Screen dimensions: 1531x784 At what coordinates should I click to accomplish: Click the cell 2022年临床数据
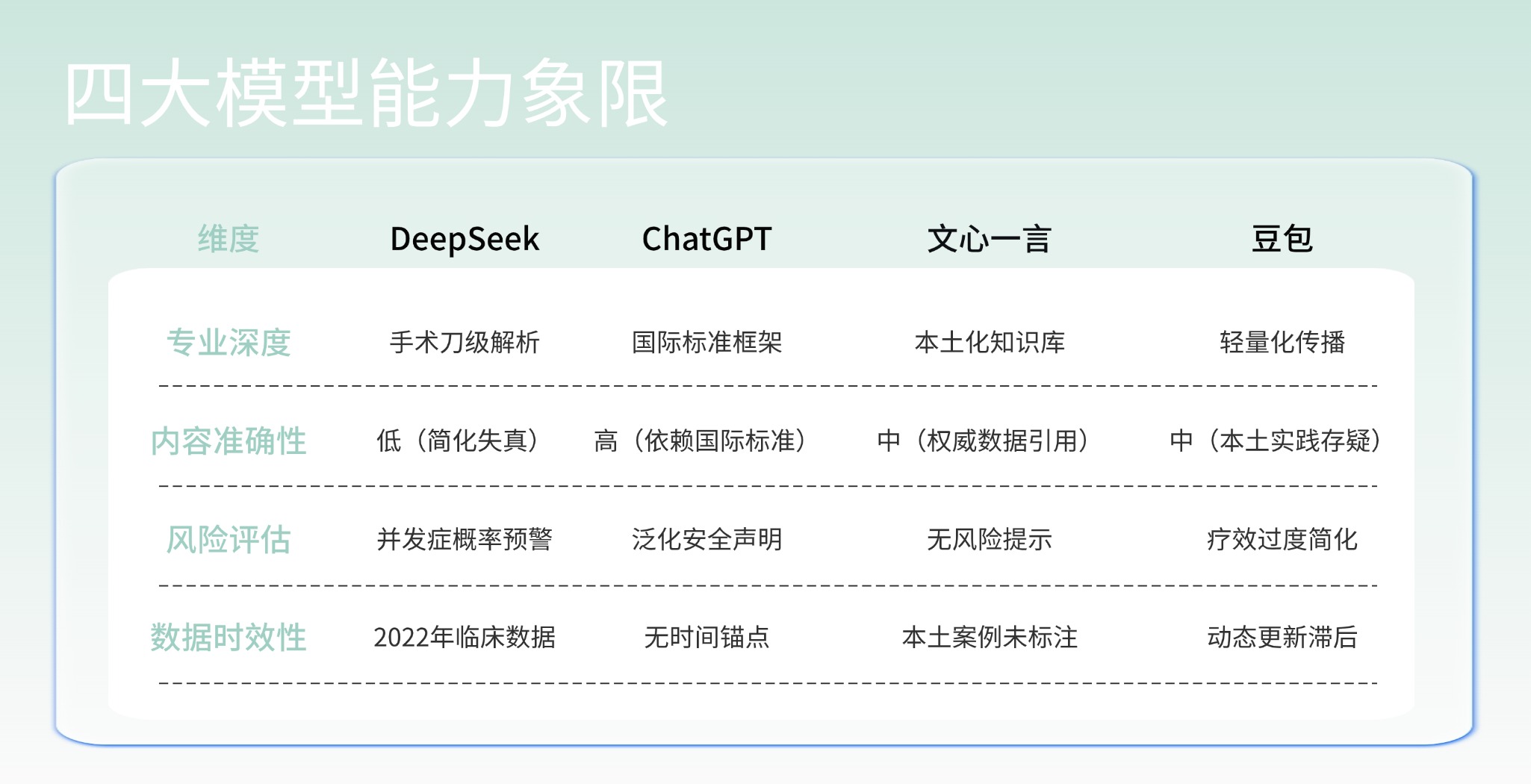pos(465,638)
